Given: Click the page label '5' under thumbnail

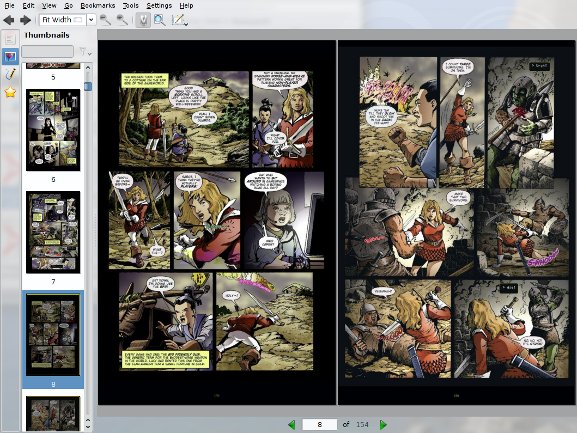Looking at the screenshot, I should (53, 77).
